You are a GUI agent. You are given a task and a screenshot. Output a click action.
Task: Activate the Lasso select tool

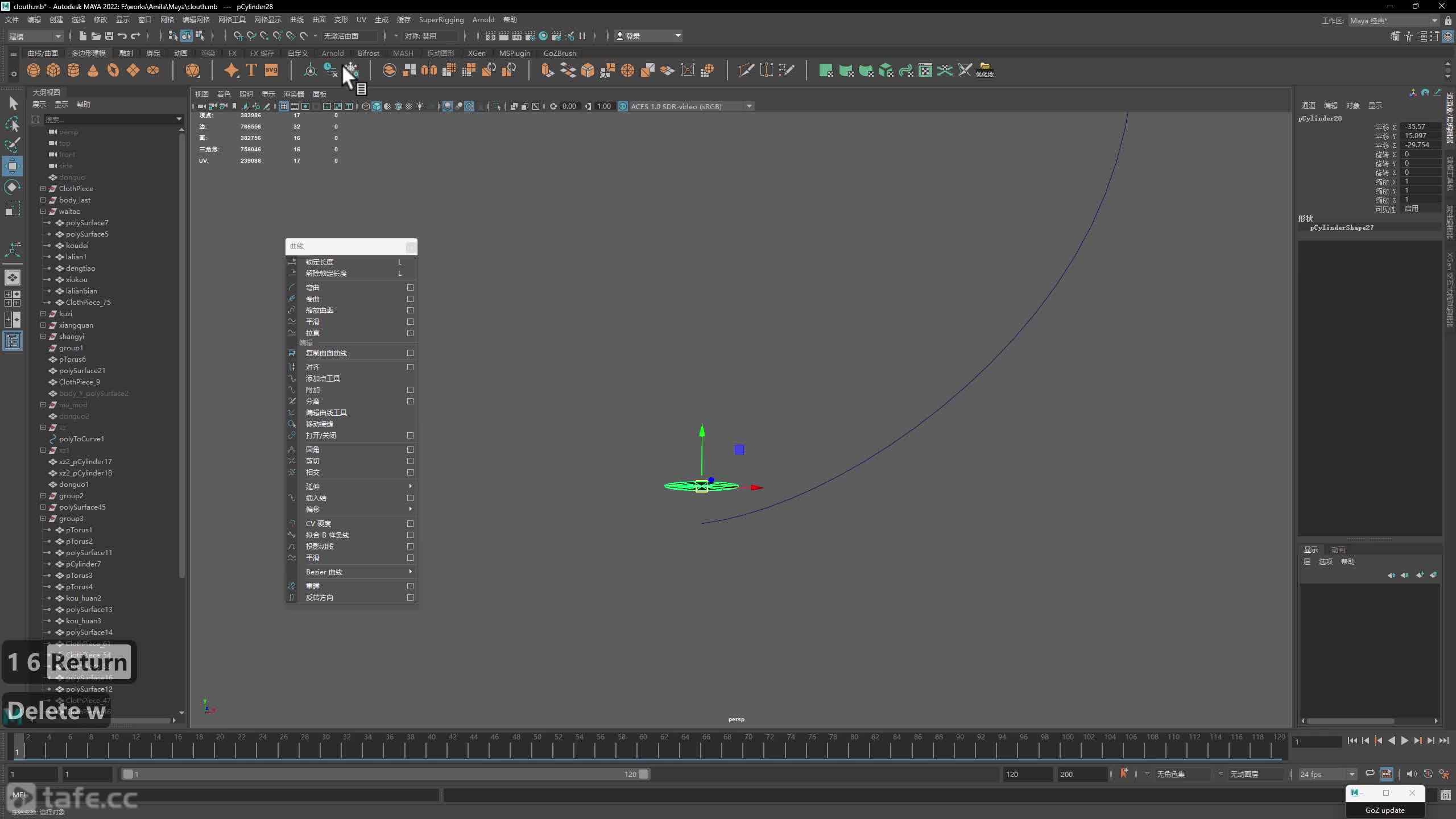(x=13, y=124)
